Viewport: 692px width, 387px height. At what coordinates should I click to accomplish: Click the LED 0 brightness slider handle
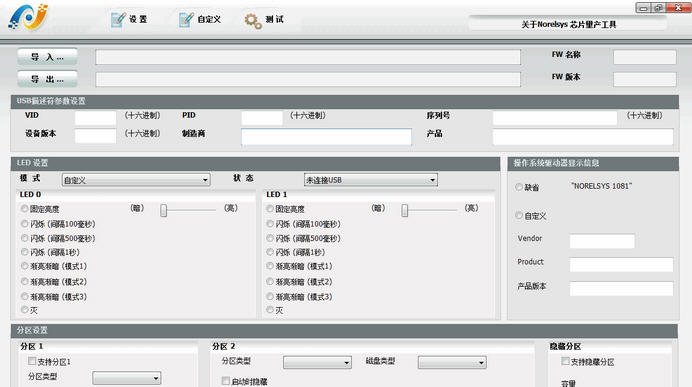click(x=164, y=210)
